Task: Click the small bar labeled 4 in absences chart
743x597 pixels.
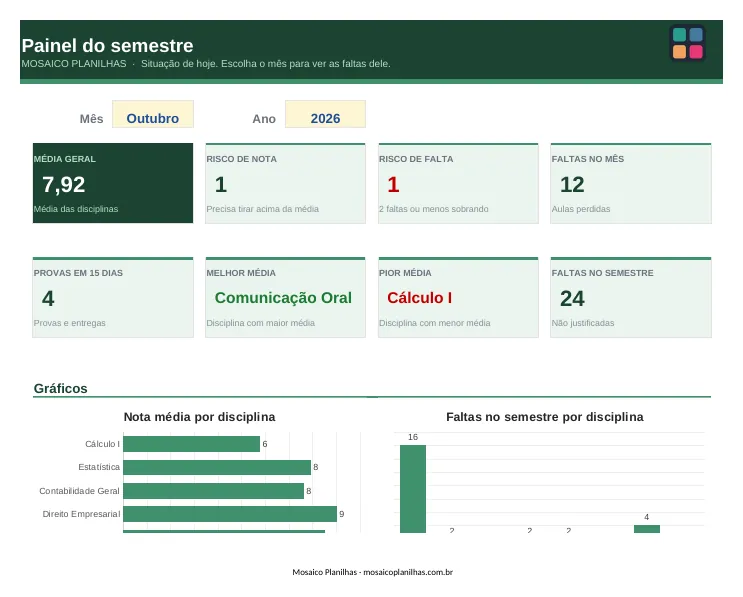Action: click(x=647, y=529)
